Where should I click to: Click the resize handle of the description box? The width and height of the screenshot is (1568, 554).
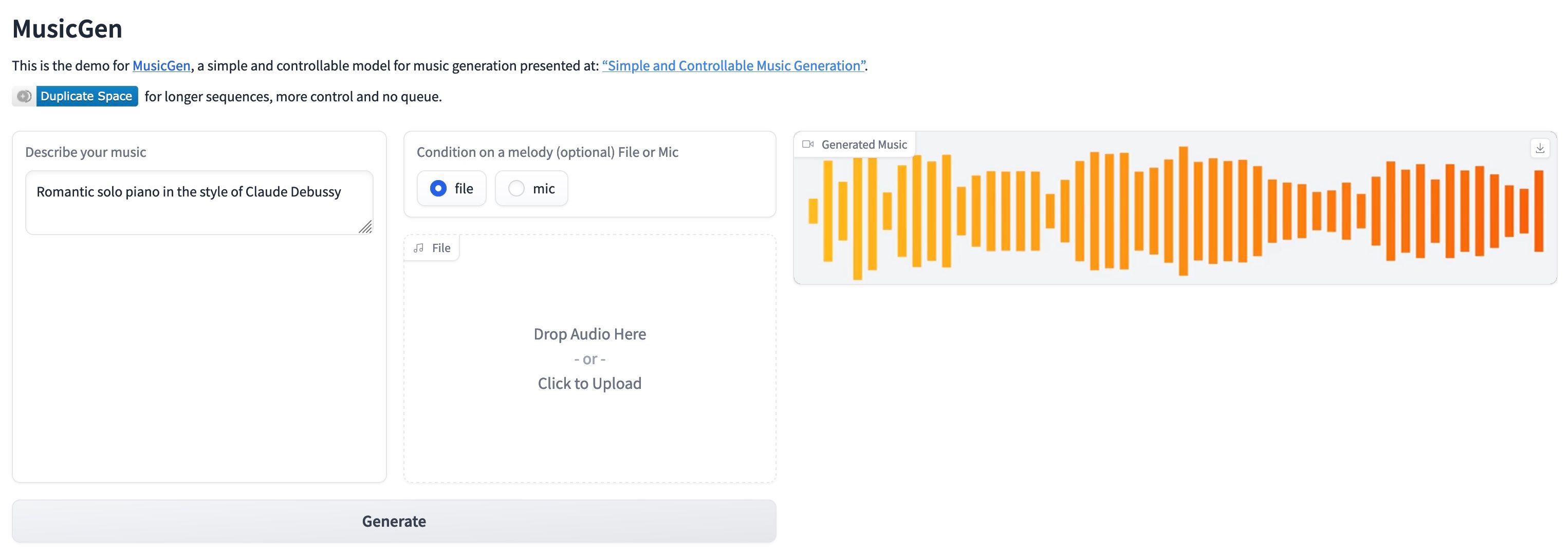(365, 227)
